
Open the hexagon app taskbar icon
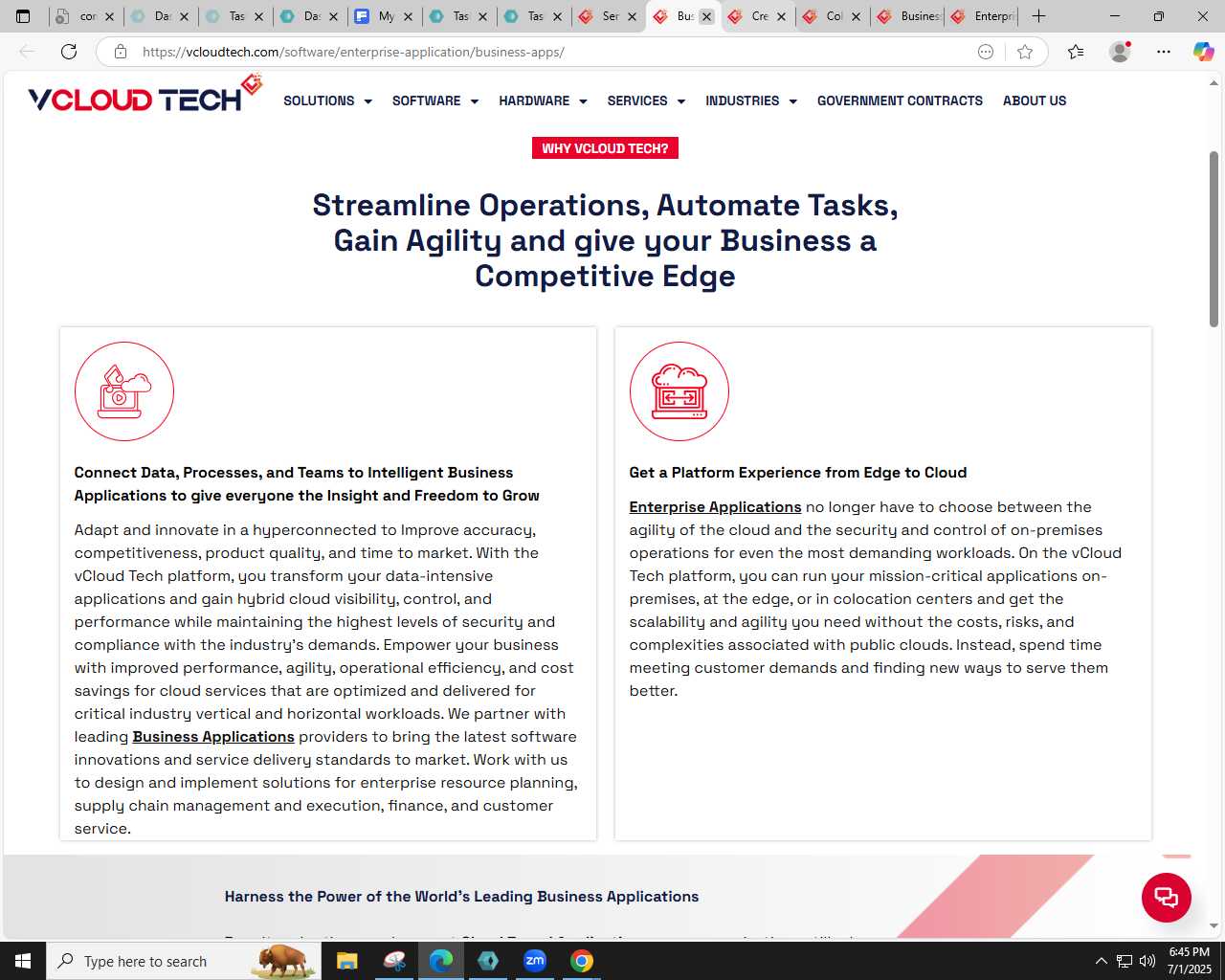point(488,961)
